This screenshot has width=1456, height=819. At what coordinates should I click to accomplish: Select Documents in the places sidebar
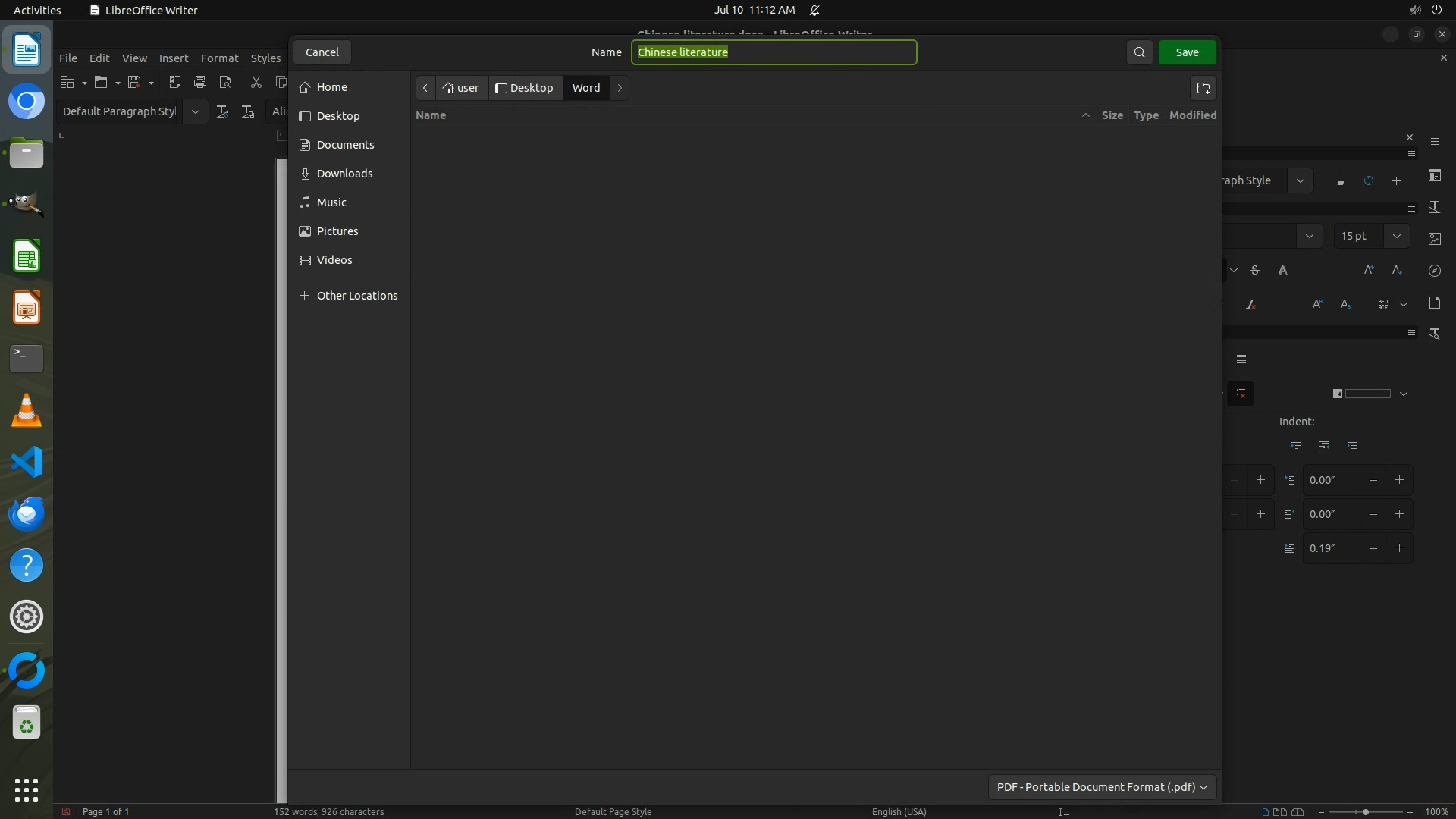(345, 145)
